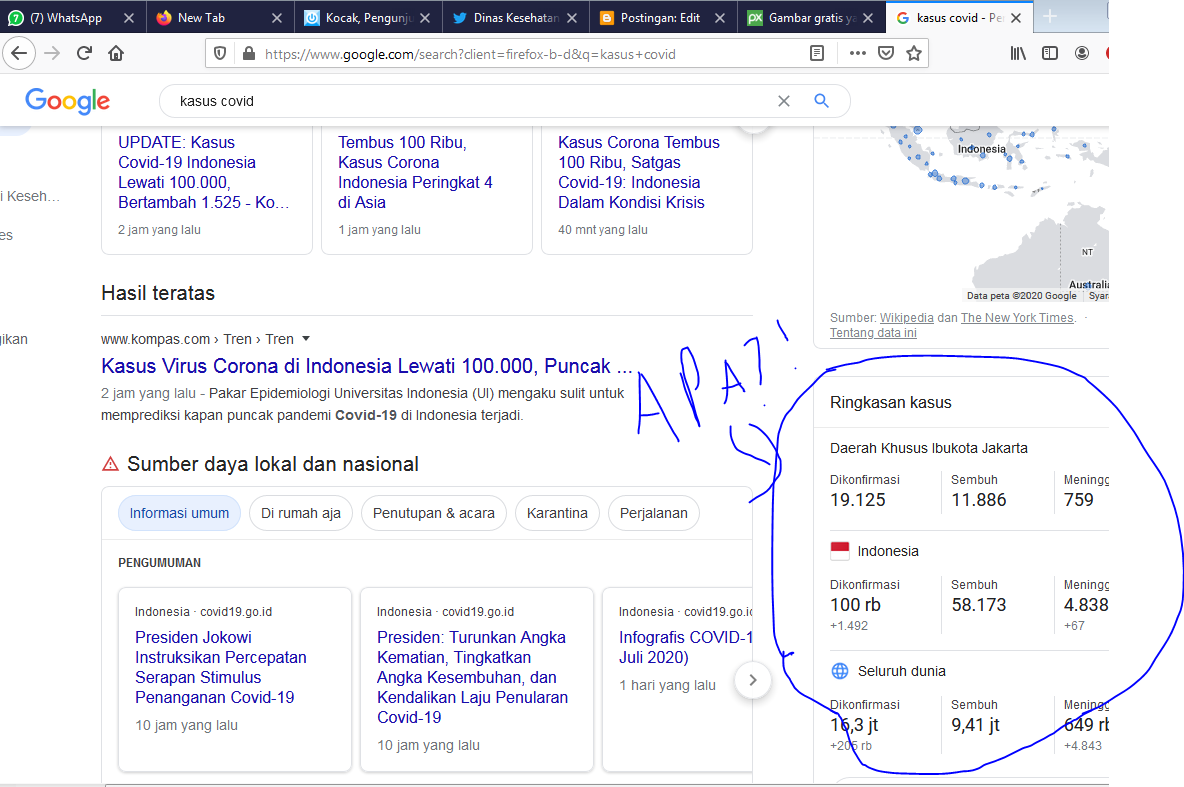Click Tentang data ini link

tap(873, 333)
